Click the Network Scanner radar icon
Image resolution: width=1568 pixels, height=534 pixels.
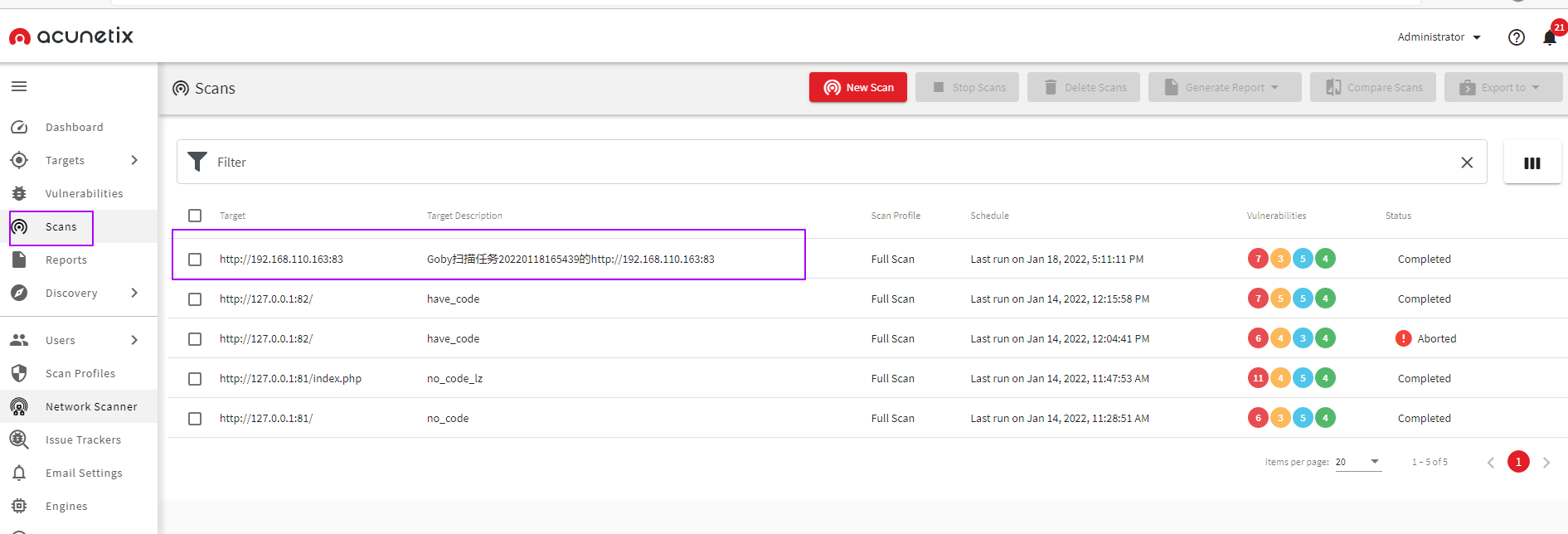click(x=19, y=406)
